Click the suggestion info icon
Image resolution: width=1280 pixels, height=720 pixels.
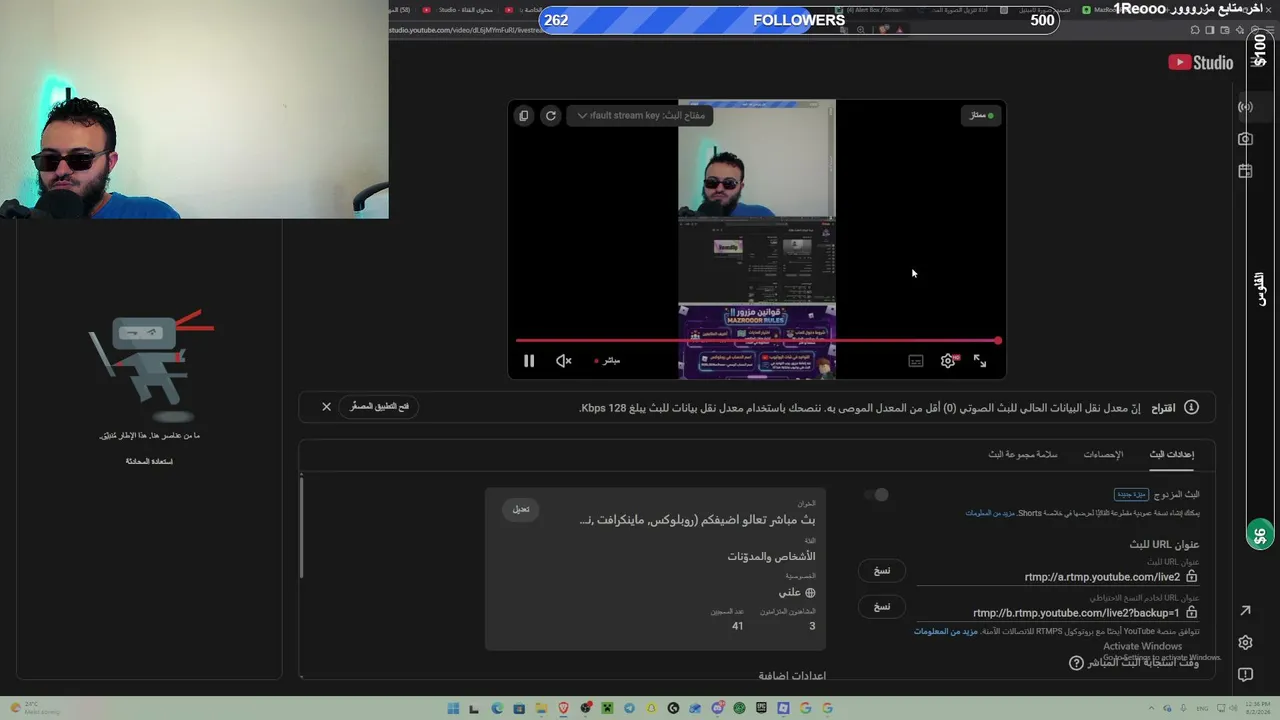(x=1191, y=407)
